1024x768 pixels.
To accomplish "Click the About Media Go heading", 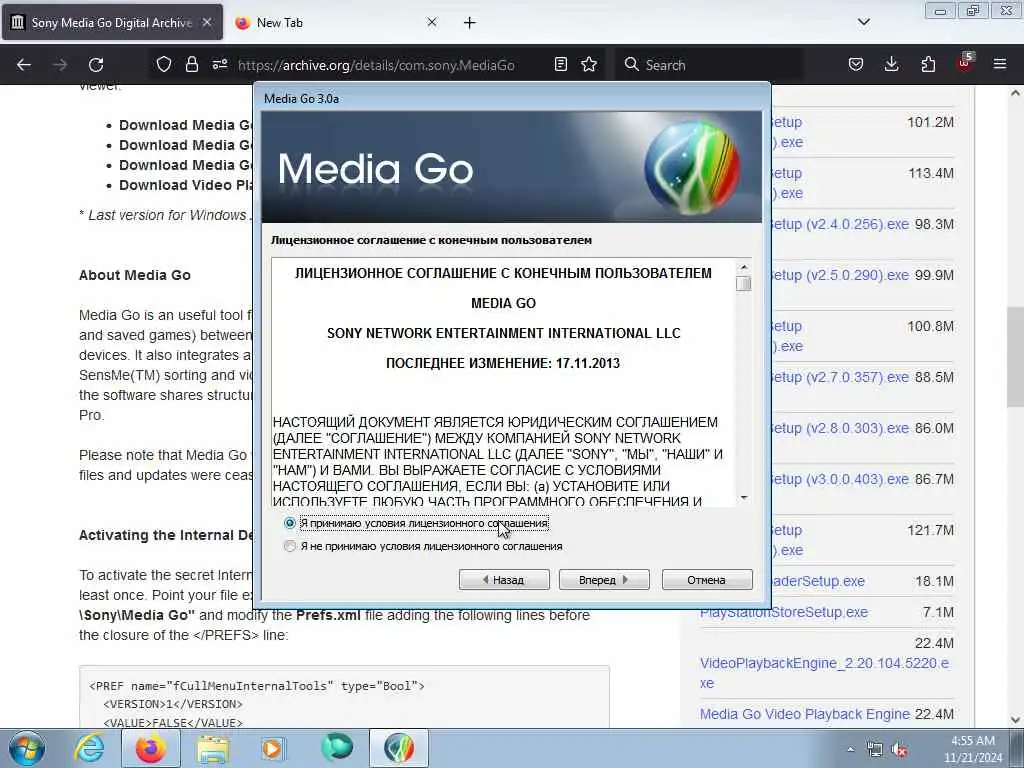I will 135,275.
